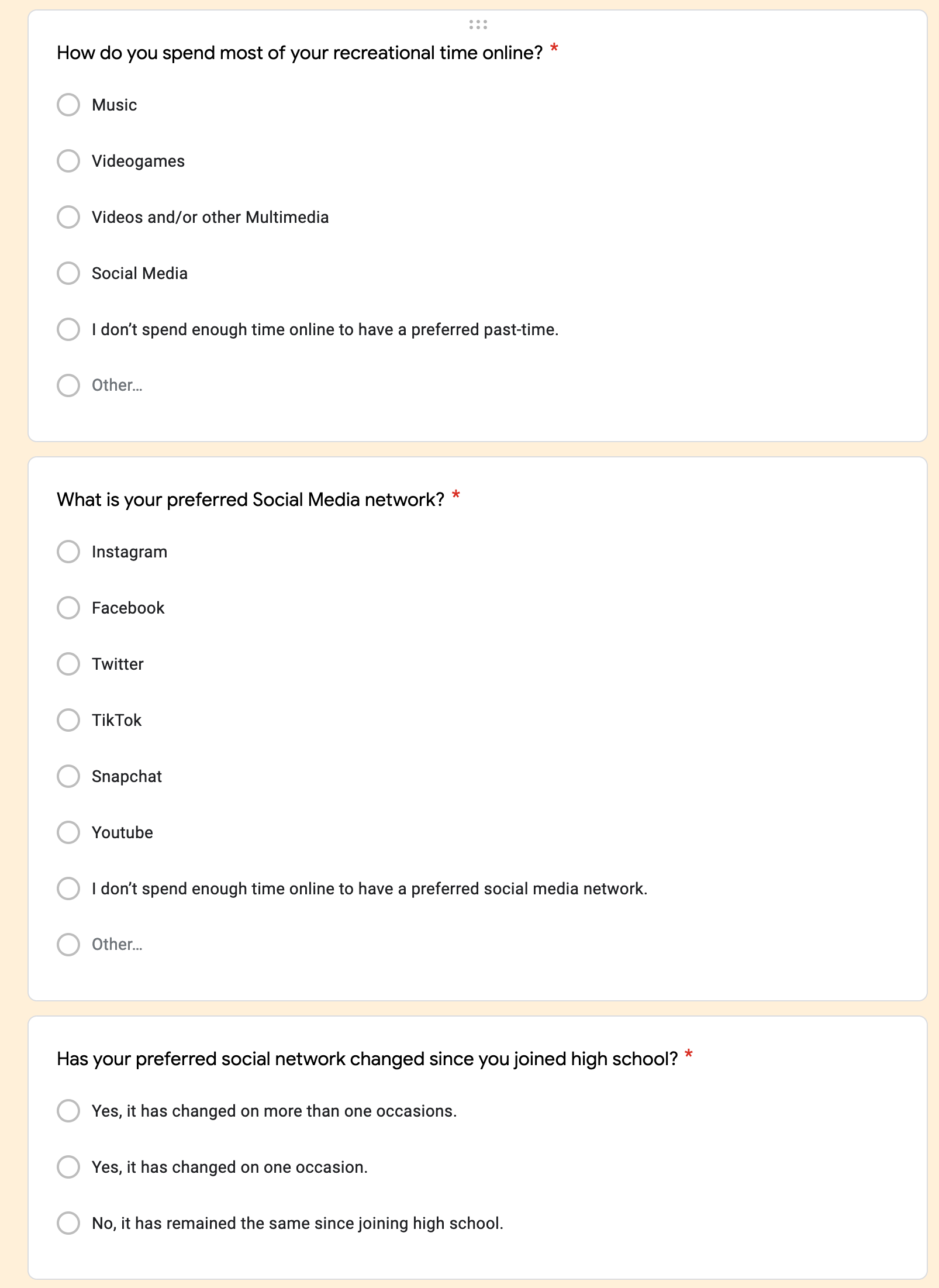
Task: Click the drag handle dots icon
Action: coord(478,25)
